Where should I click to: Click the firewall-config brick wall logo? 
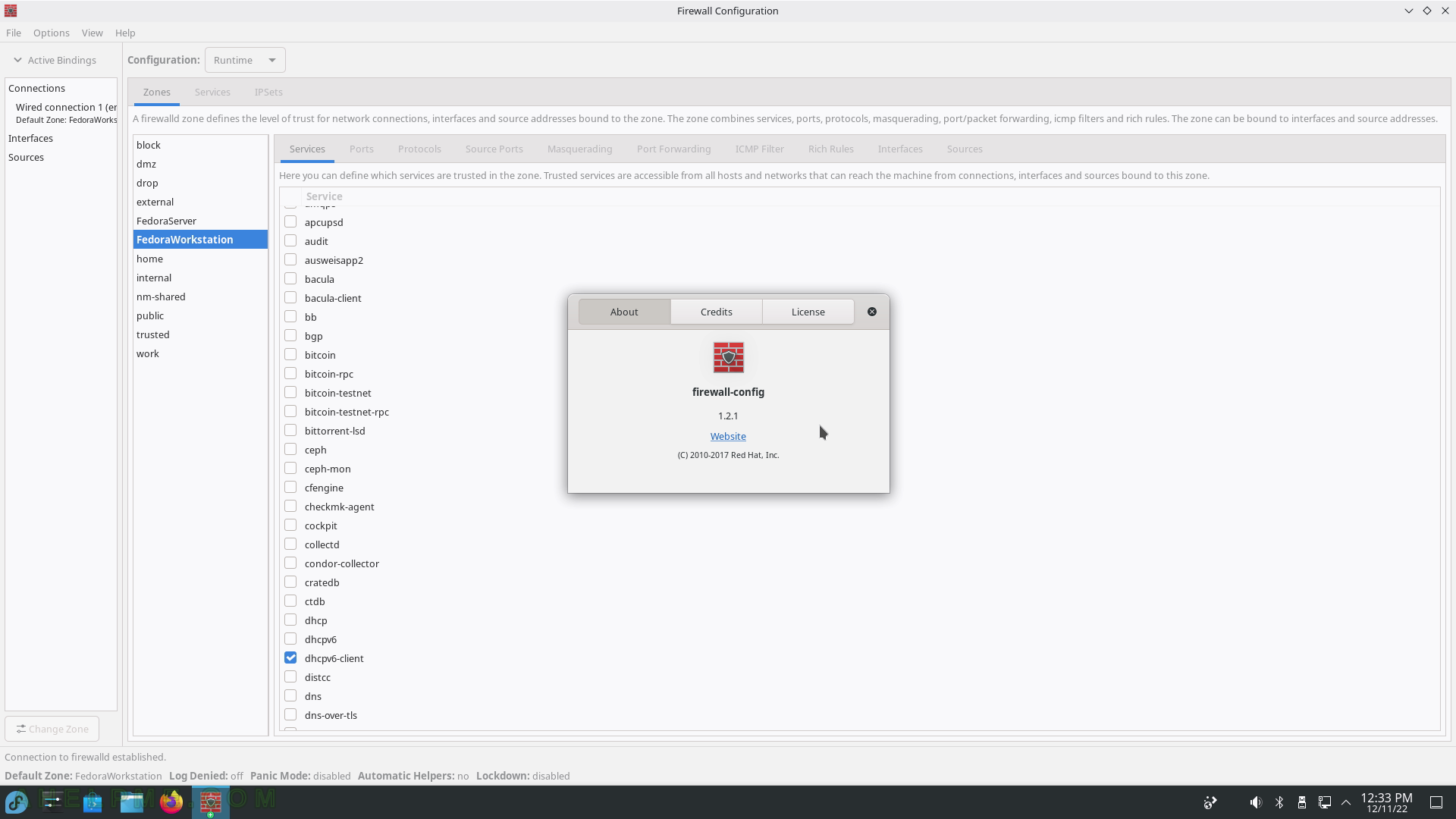728,357
